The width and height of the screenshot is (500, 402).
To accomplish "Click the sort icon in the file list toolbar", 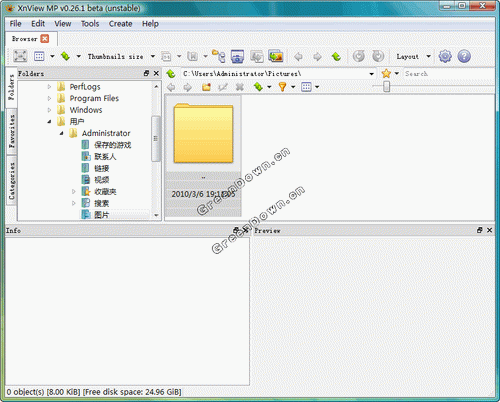I will (258, 87).
